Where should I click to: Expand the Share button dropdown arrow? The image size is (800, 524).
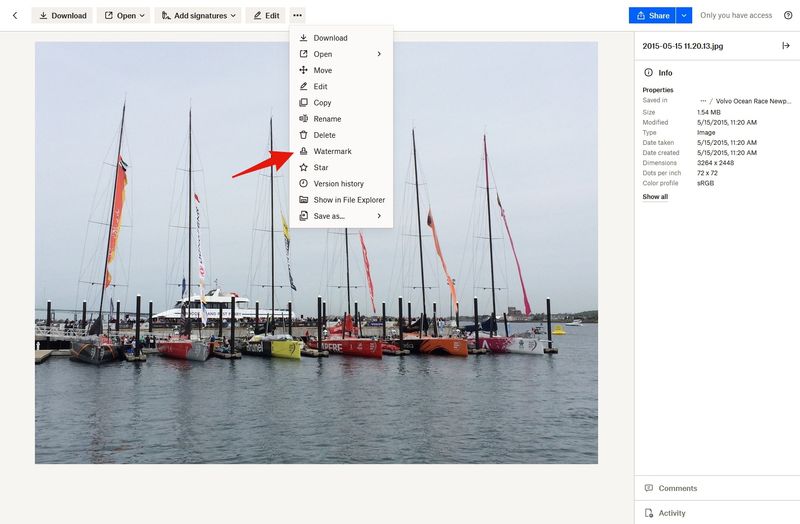pos(684,16)
